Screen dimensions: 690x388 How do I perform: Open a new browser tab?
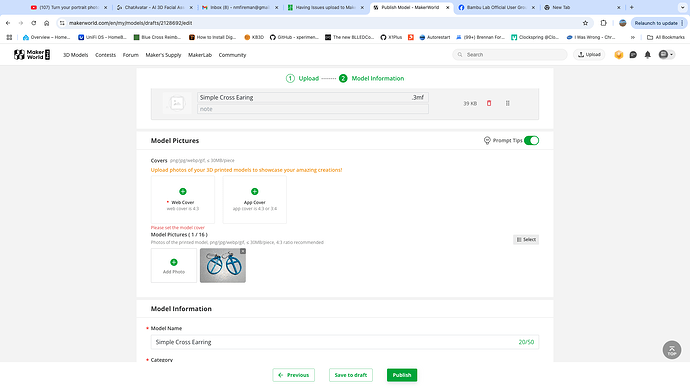tap(631, 7)
